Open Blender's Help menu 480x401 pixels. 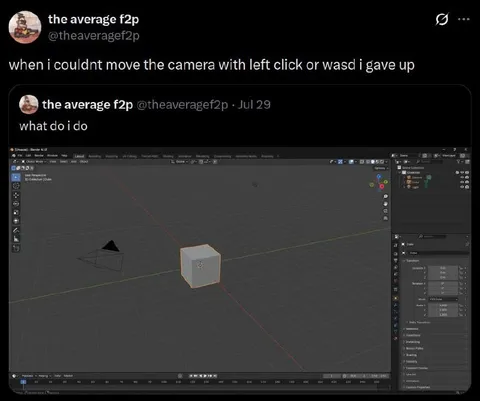click(65, 156)
